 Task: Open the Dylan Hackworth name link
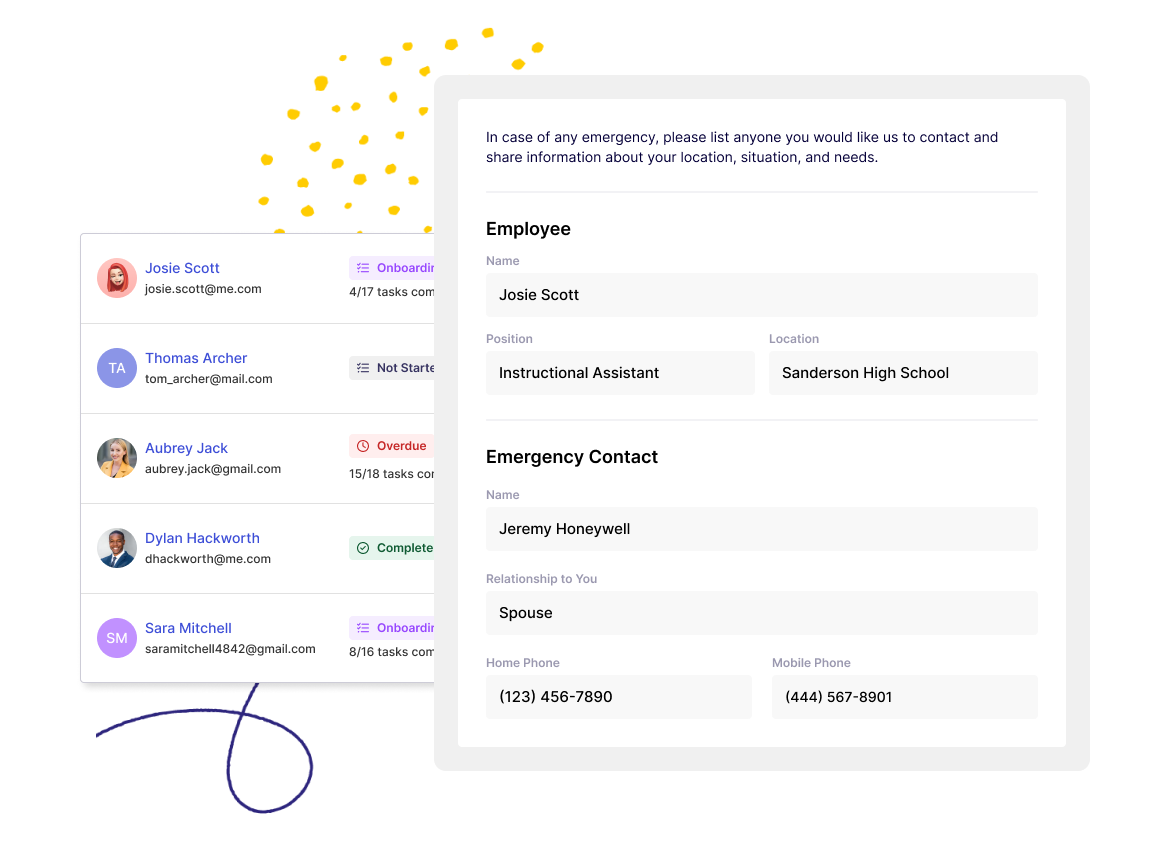202,538
